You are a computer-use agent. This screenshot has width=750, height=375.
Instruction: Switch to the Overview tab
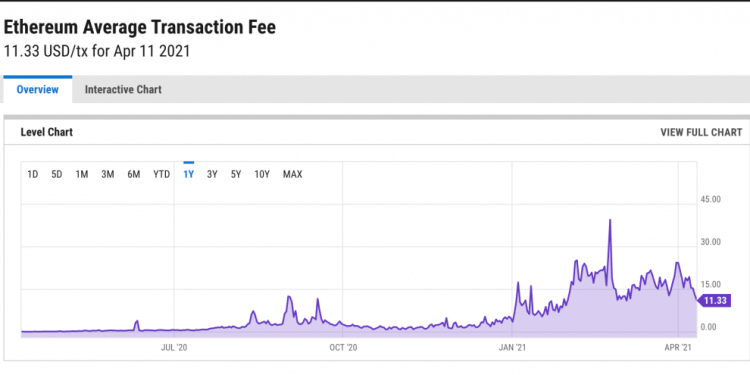(x=38, y=89)
